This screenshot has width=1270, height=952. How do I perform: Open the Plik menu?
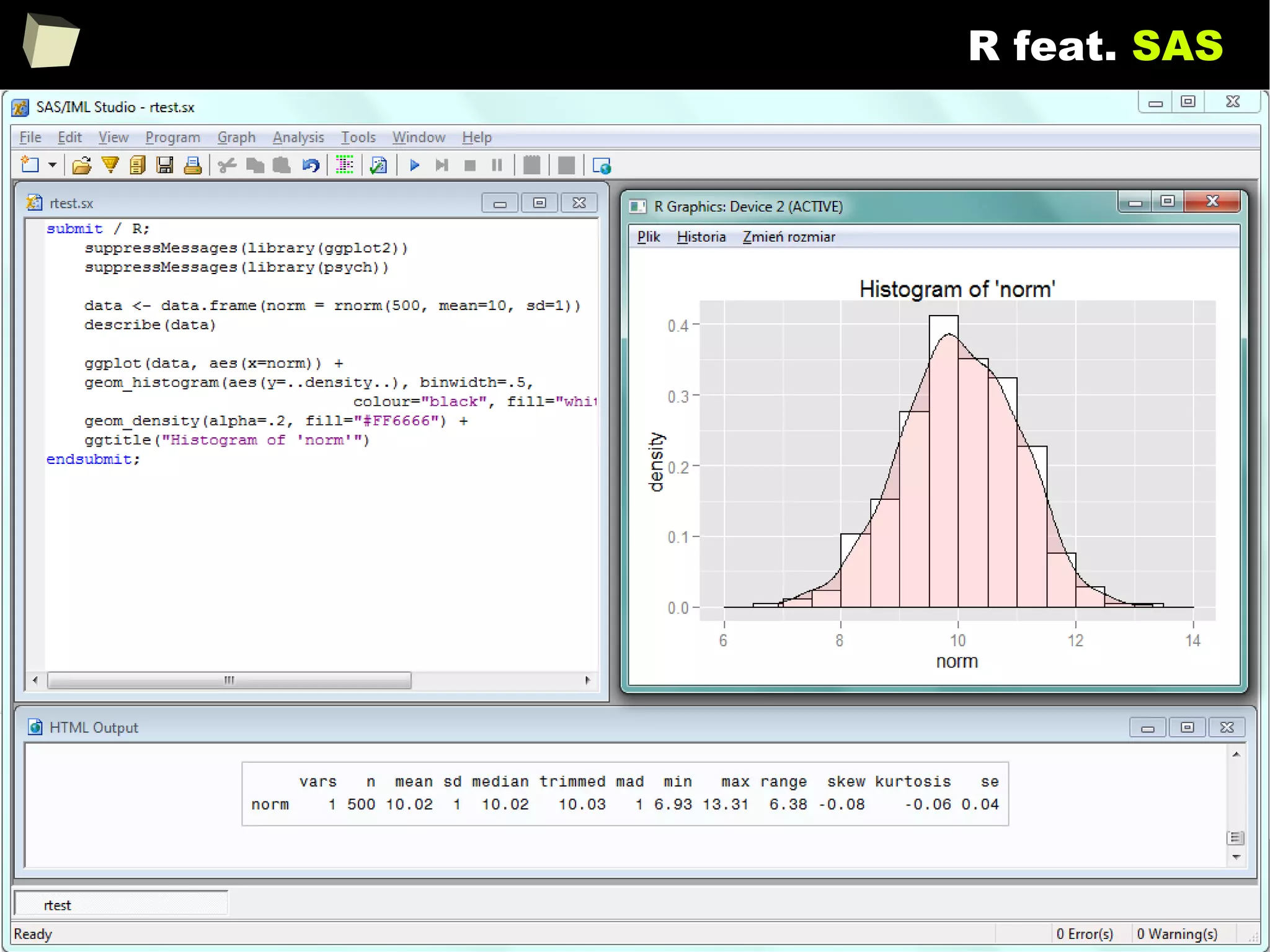click(648, 237)
